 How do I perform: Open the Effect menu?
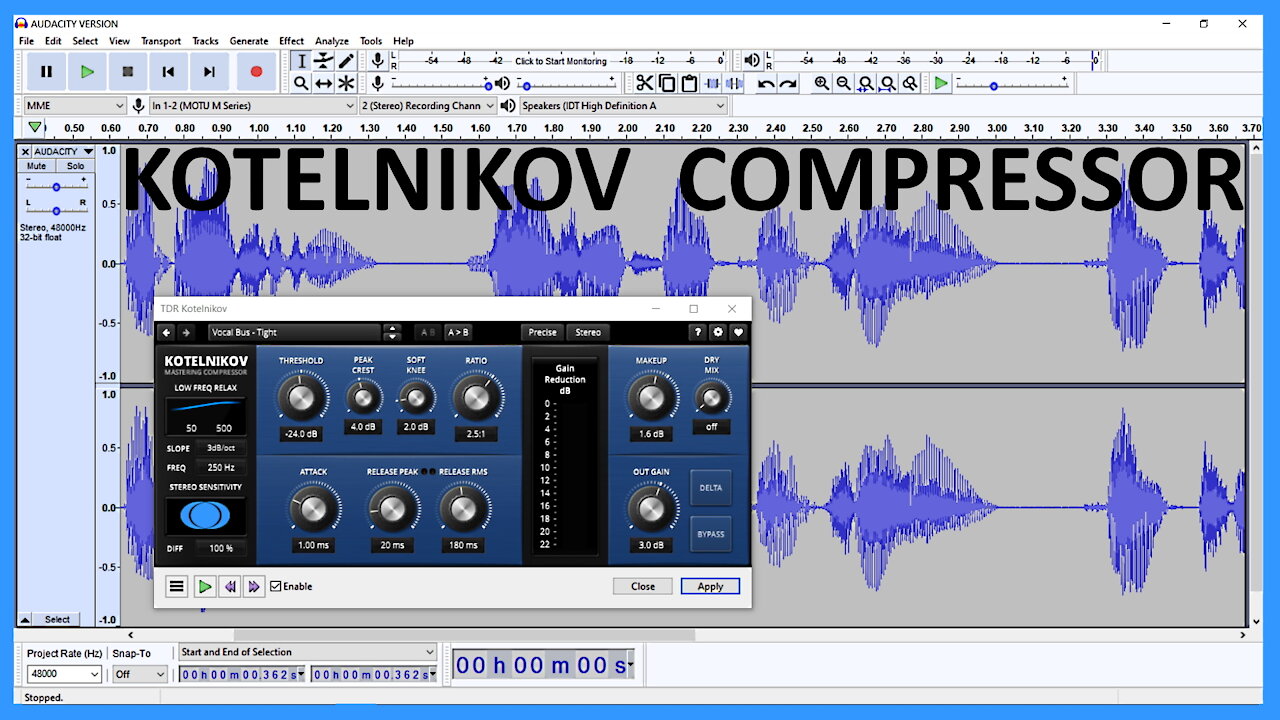(291, 41)
